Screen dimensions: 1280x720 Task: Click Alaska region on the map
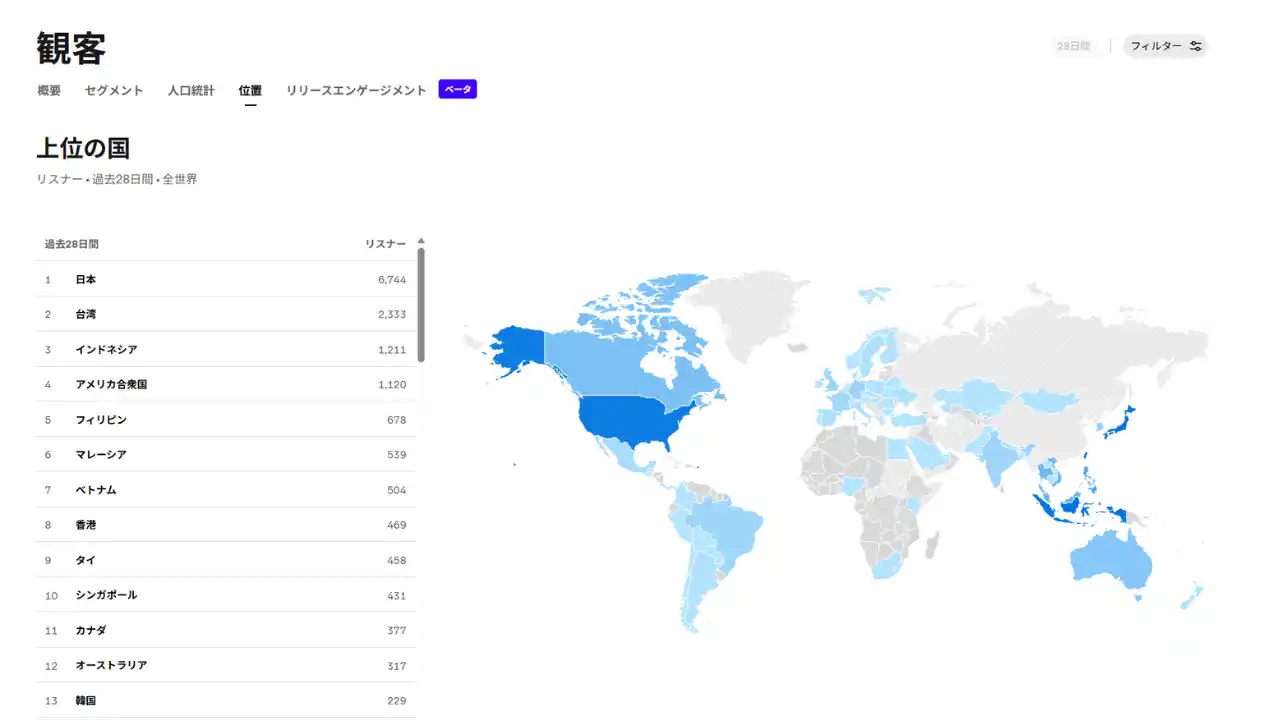[x=517, y=347]
